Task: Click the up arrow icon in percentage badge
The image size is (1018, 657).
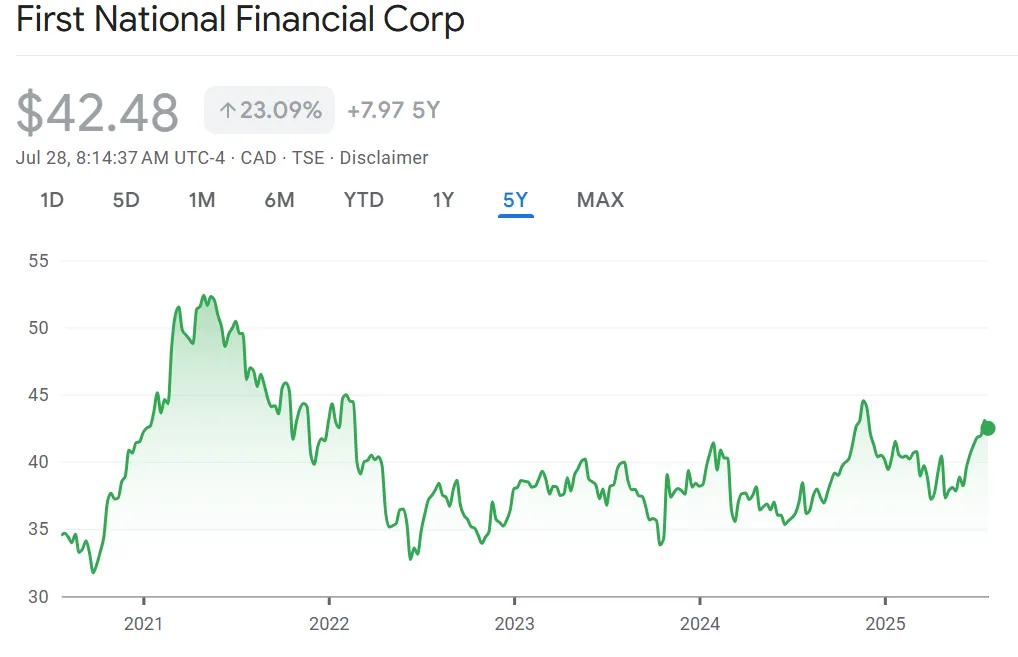Action: tap(227, 111)
